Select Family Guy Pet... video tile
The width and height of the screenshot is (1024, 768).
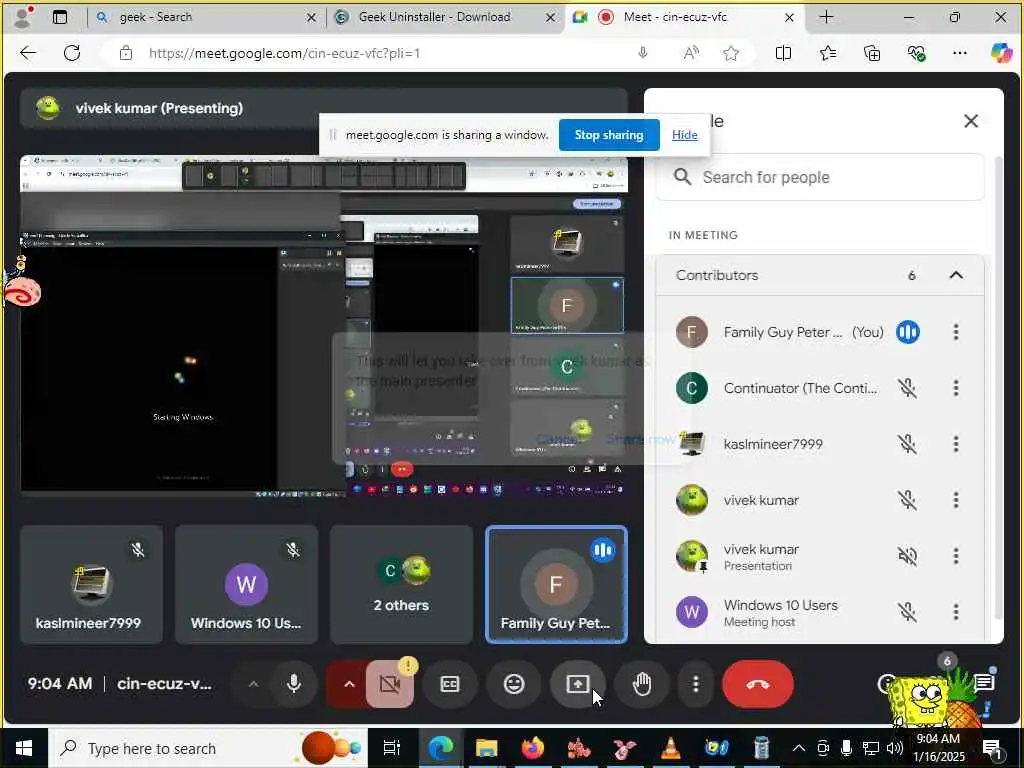pyautogui.click(x=556, y=584)
